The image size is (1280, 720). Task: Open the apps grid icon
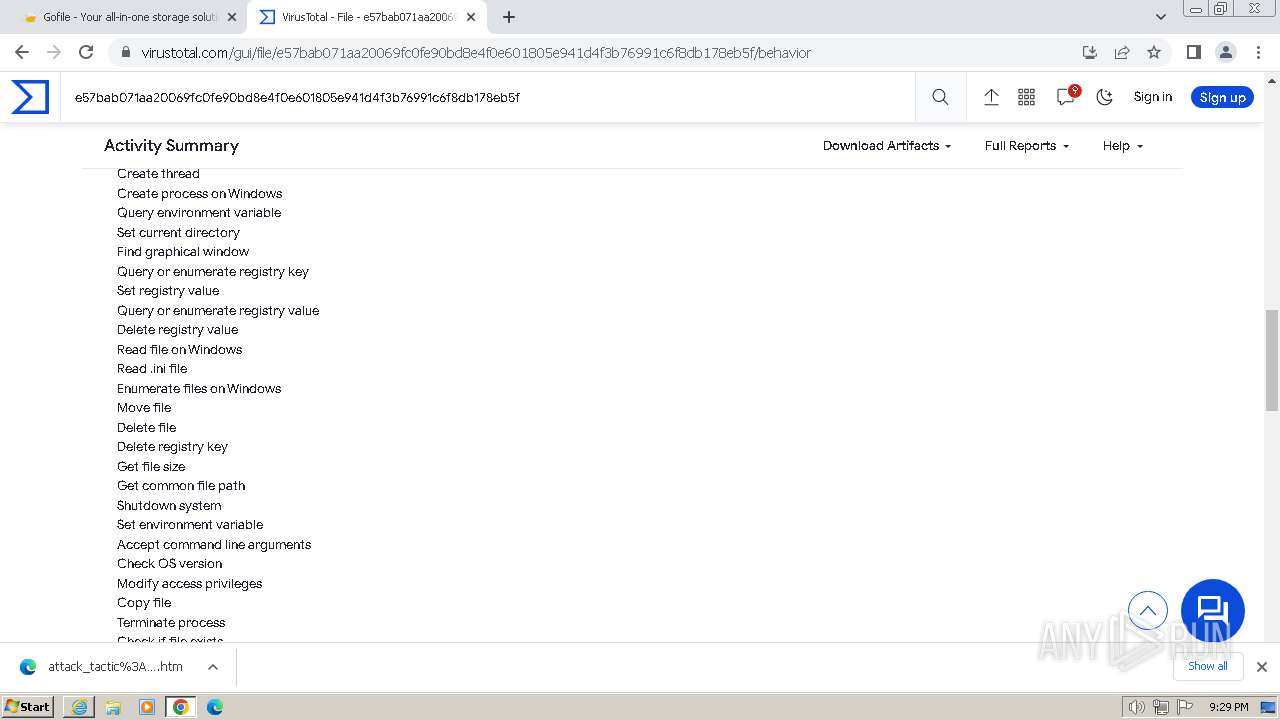tap(1026, 97)
